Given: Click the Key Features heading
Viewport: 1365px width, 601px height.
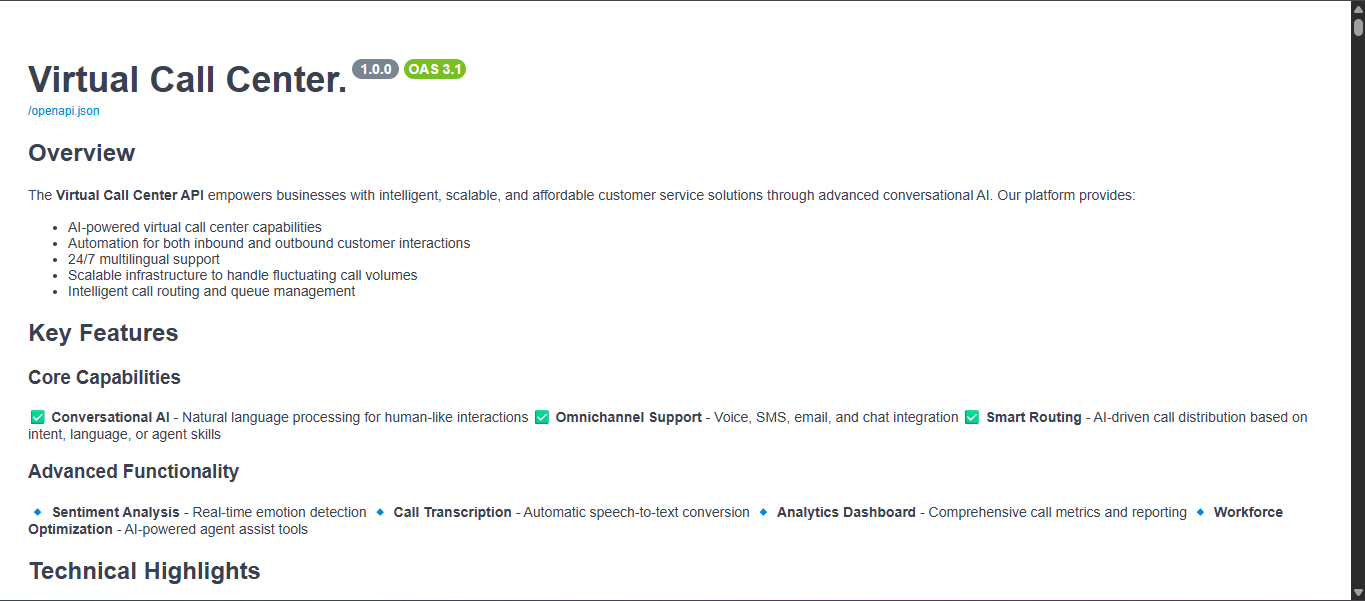Looking at the screenshot, I should tap(104, 333).
